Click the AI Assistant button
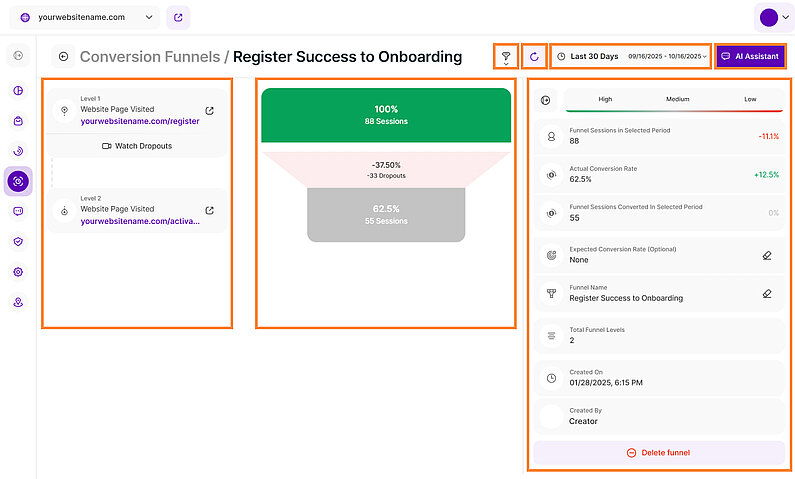Image resolution: width=795 pixels, height=479 pixels. [750, 57]
